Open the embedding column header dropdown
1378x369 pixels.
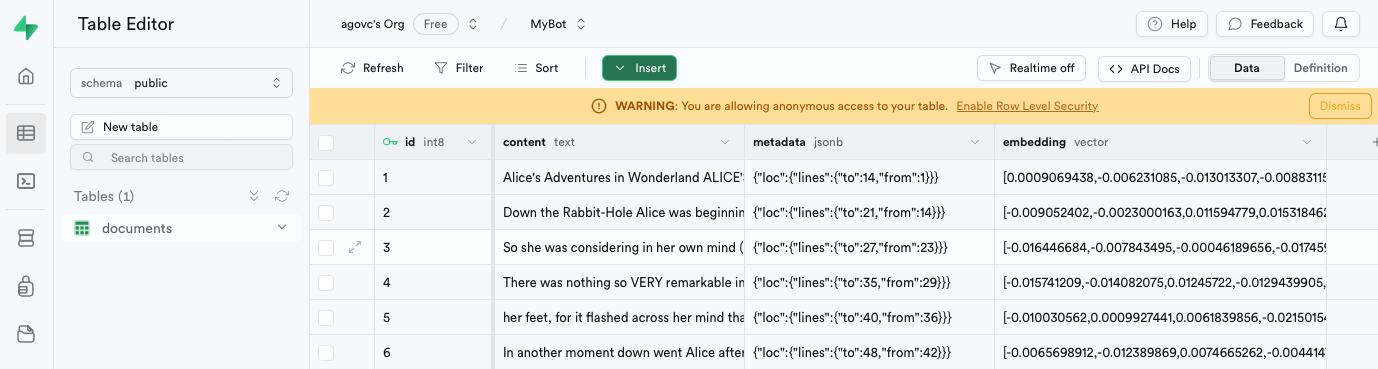click(x=1307, y=142)
